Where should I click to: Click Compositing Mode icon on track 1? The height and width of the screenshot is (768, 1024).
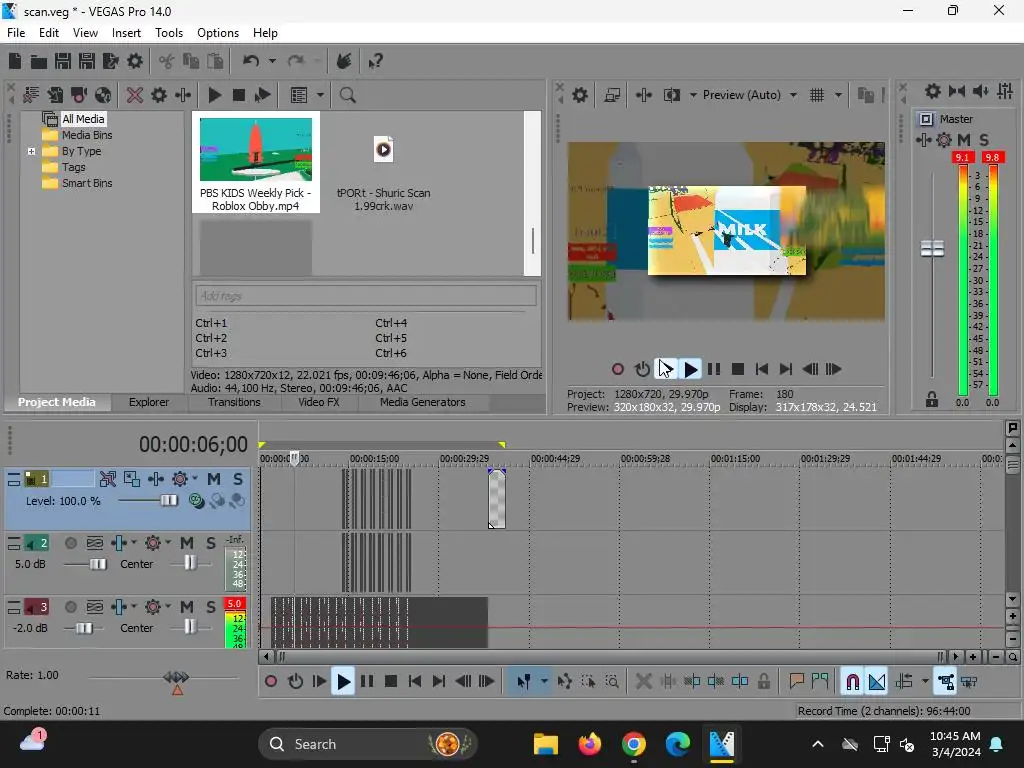(x=196, y=502)
